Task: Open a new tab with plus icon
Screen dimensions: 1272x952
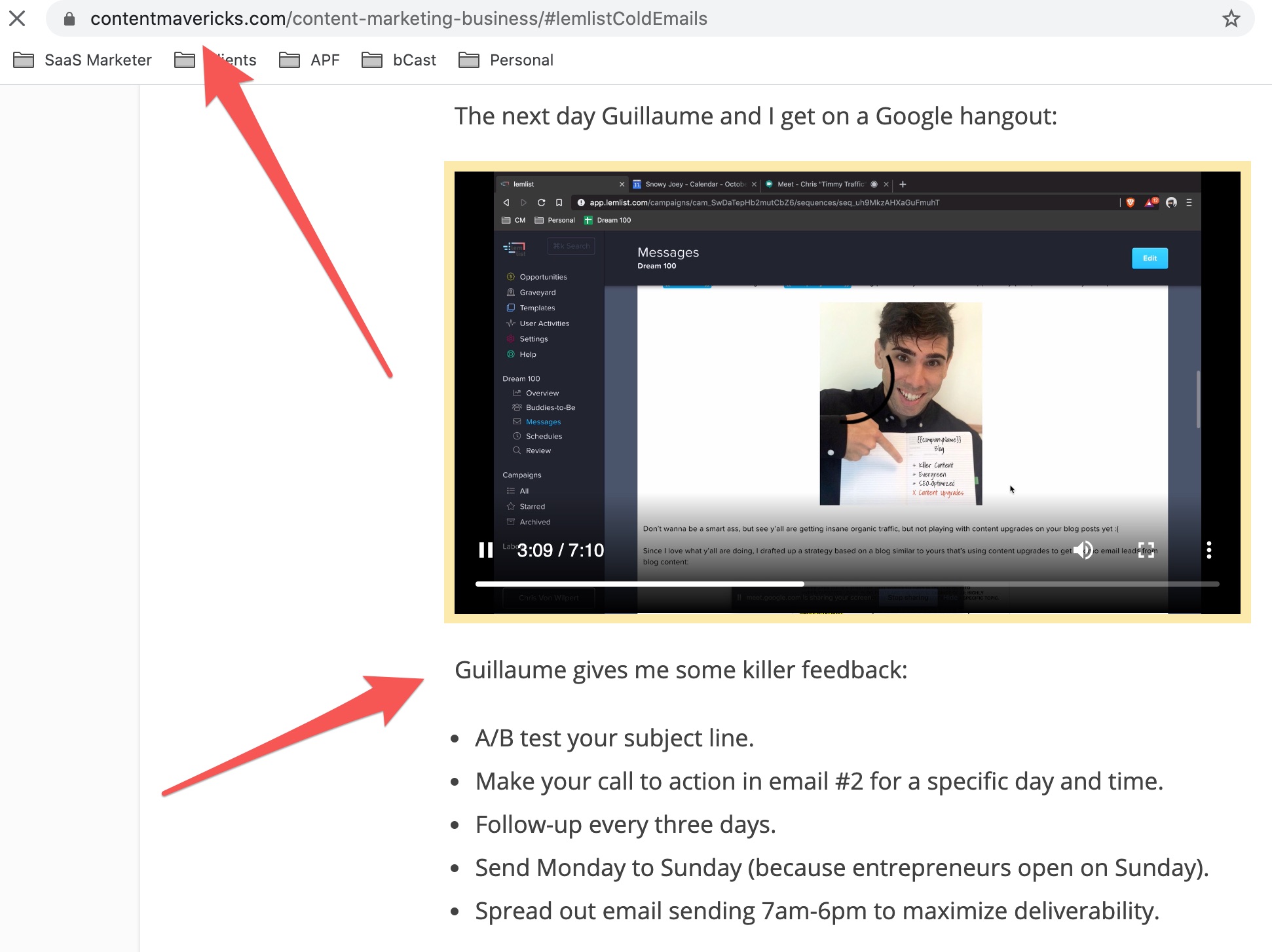Action: click(x=903, y=185)
